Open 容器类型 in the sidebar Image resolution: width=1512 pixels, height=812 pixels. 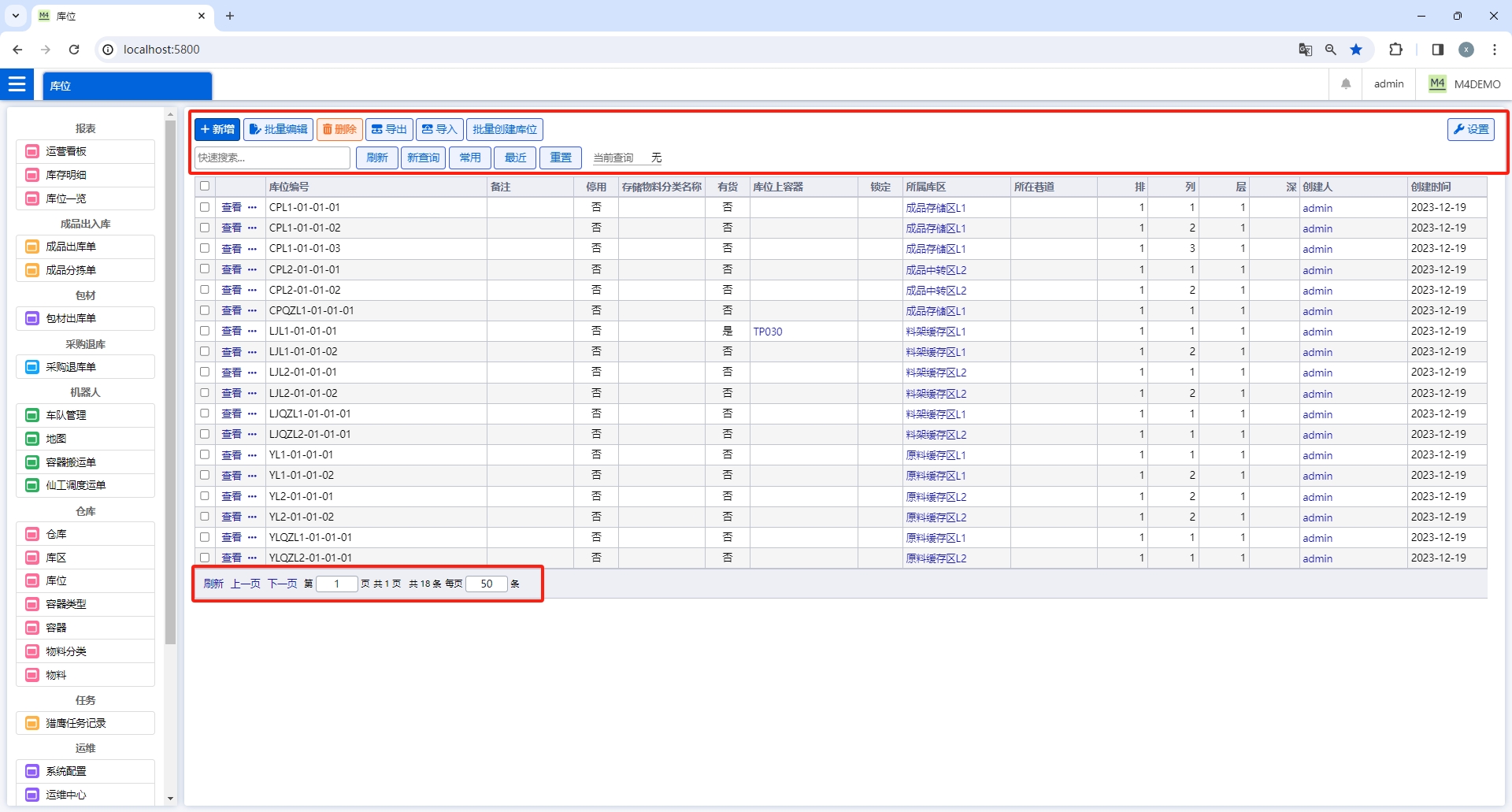[x=85, y=604]
